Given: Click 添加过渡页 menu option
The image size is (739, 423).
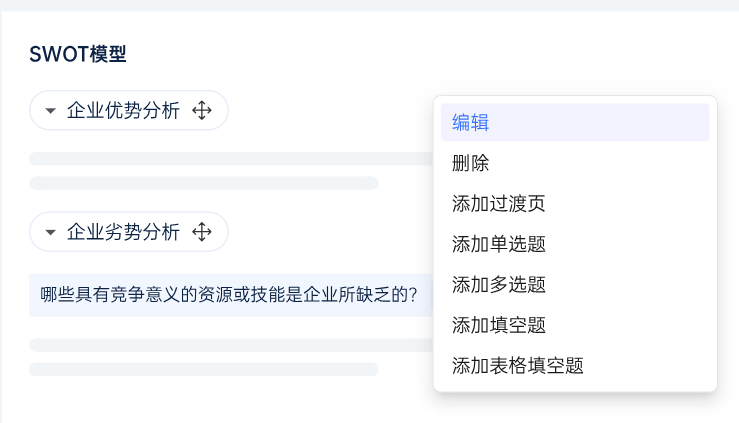Looking at the screenshot, I should tap(498, 204).
